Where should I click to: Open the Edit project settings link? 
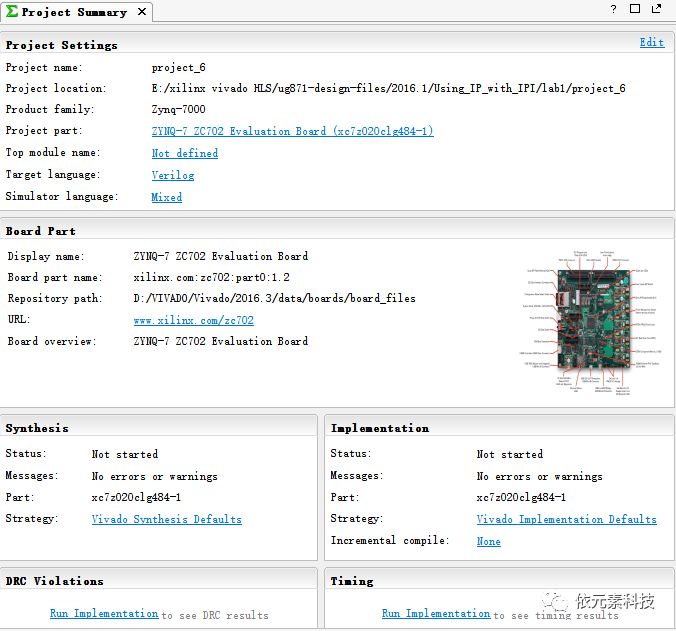point(652,42)
